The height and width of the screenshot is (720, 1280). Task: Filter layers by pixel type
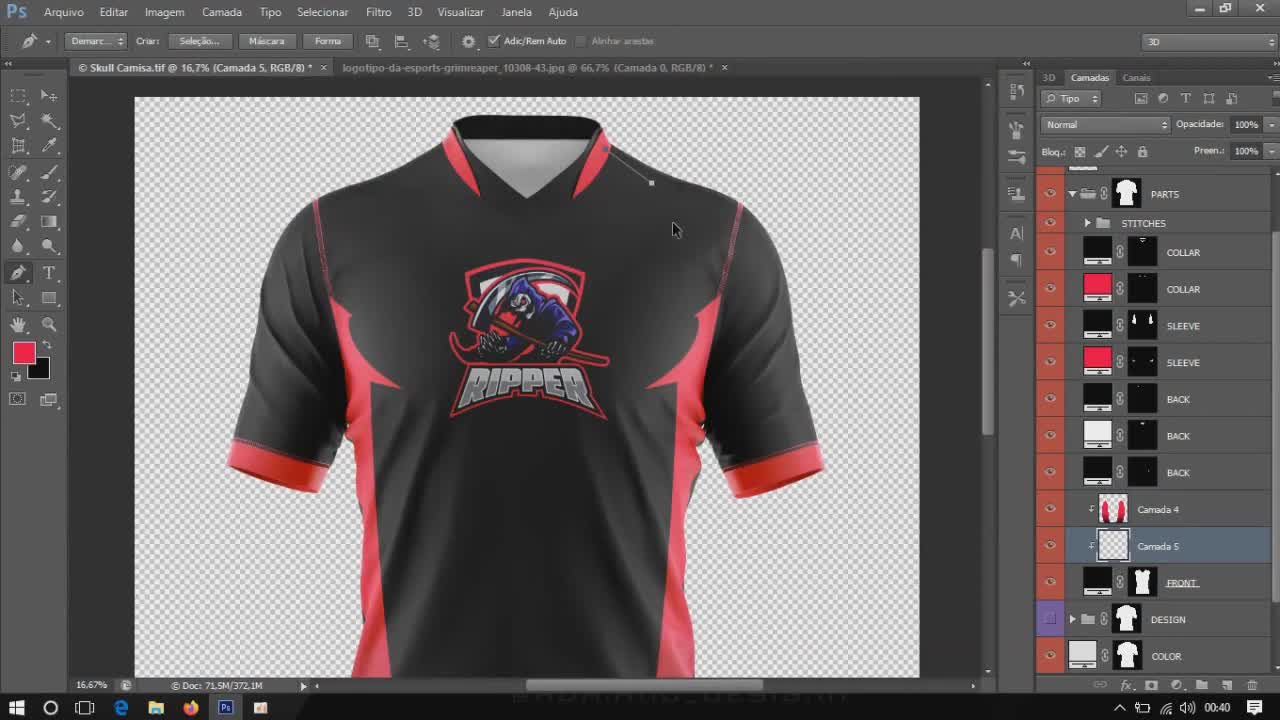pos(1141,98)
